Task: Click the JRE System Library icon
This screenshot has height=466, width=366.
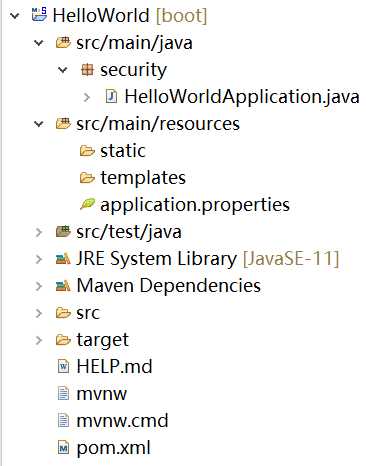Action: click(63, 258)
